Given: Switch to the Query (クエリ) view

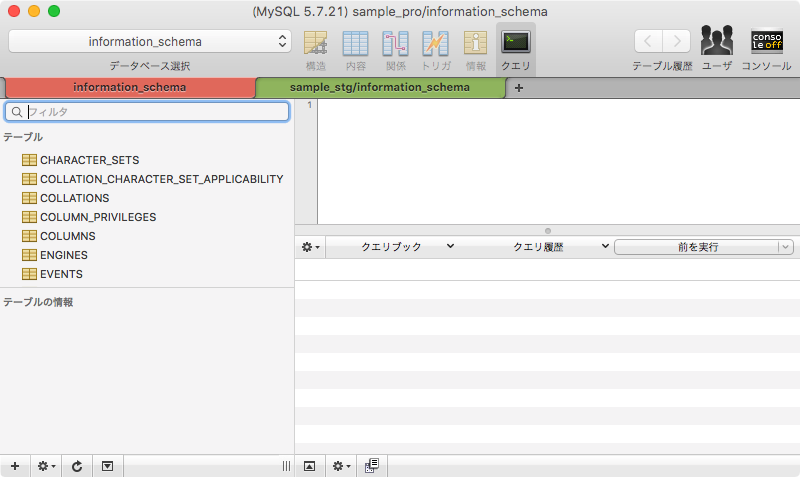Looking at the screenshot, I should 516,49.
